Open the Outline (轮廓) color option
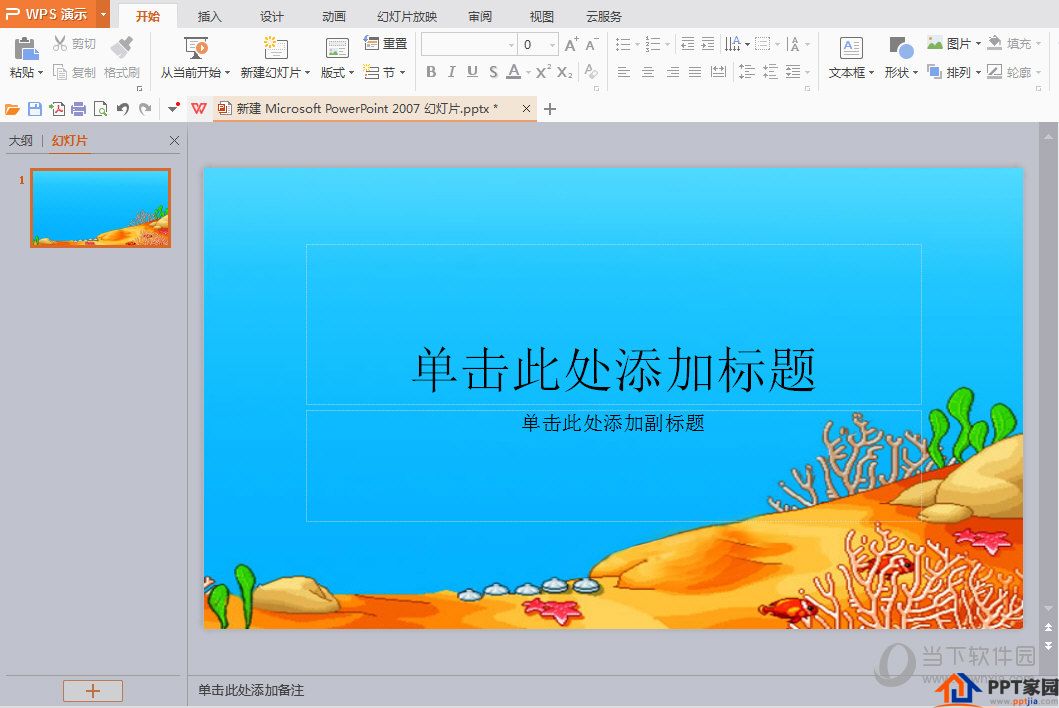The image size is (1059, 708). pos(1013,72)
